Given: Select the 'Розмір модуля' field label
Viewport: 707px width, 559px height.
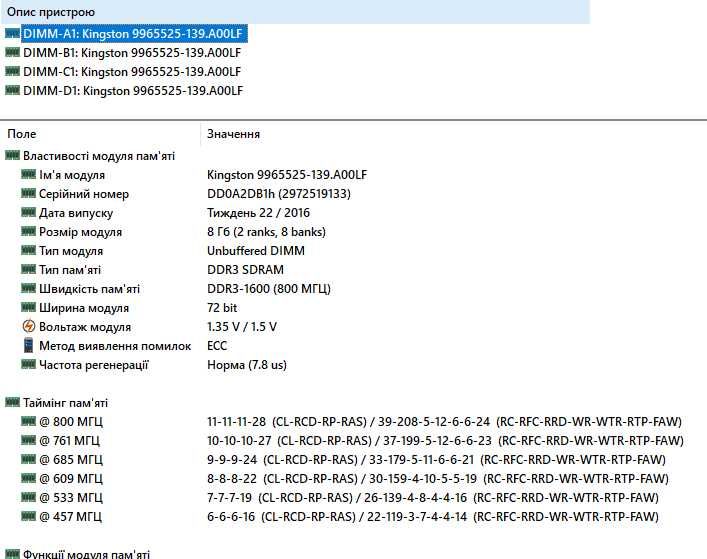Looking at the screenshot, I should point(80,232).
